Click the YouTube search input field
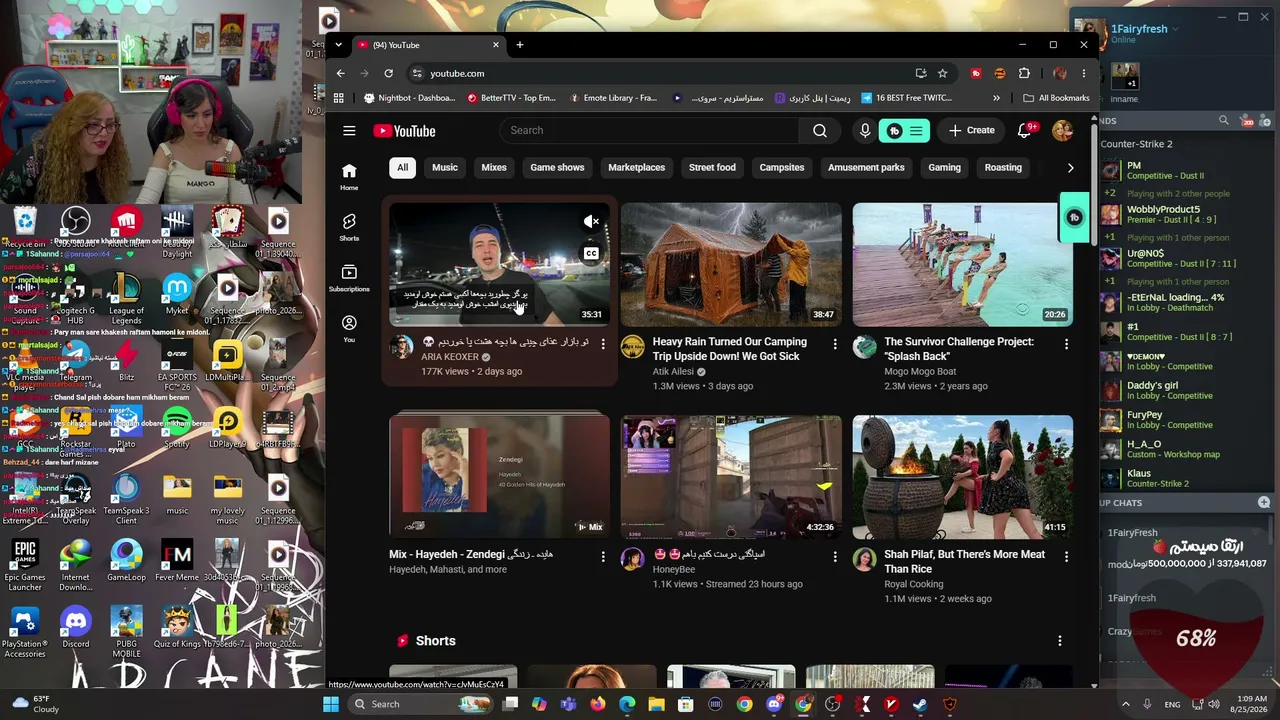This screenshot has width=1280, height=720. tap(649, 130)
